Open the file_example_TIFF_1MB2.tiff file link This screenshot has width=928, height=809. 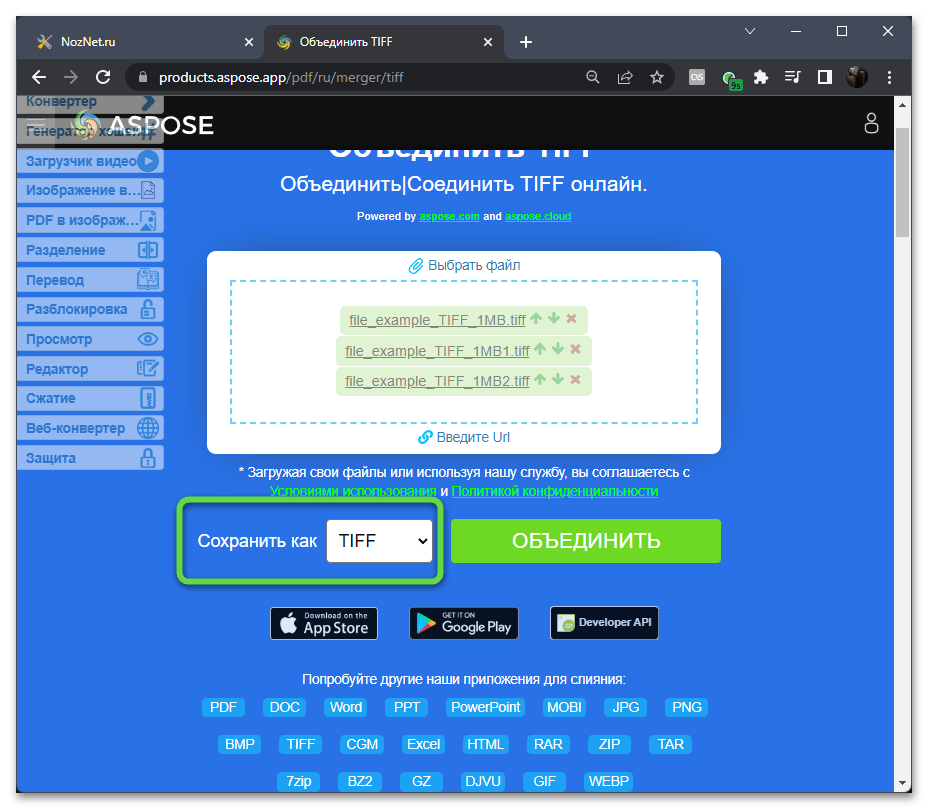437,381
